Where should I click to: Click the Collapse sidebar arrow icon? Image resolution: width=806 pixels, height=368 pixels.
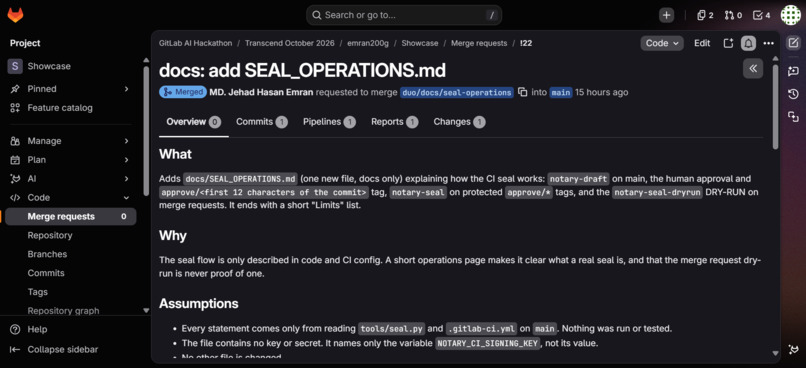point(15,349)
